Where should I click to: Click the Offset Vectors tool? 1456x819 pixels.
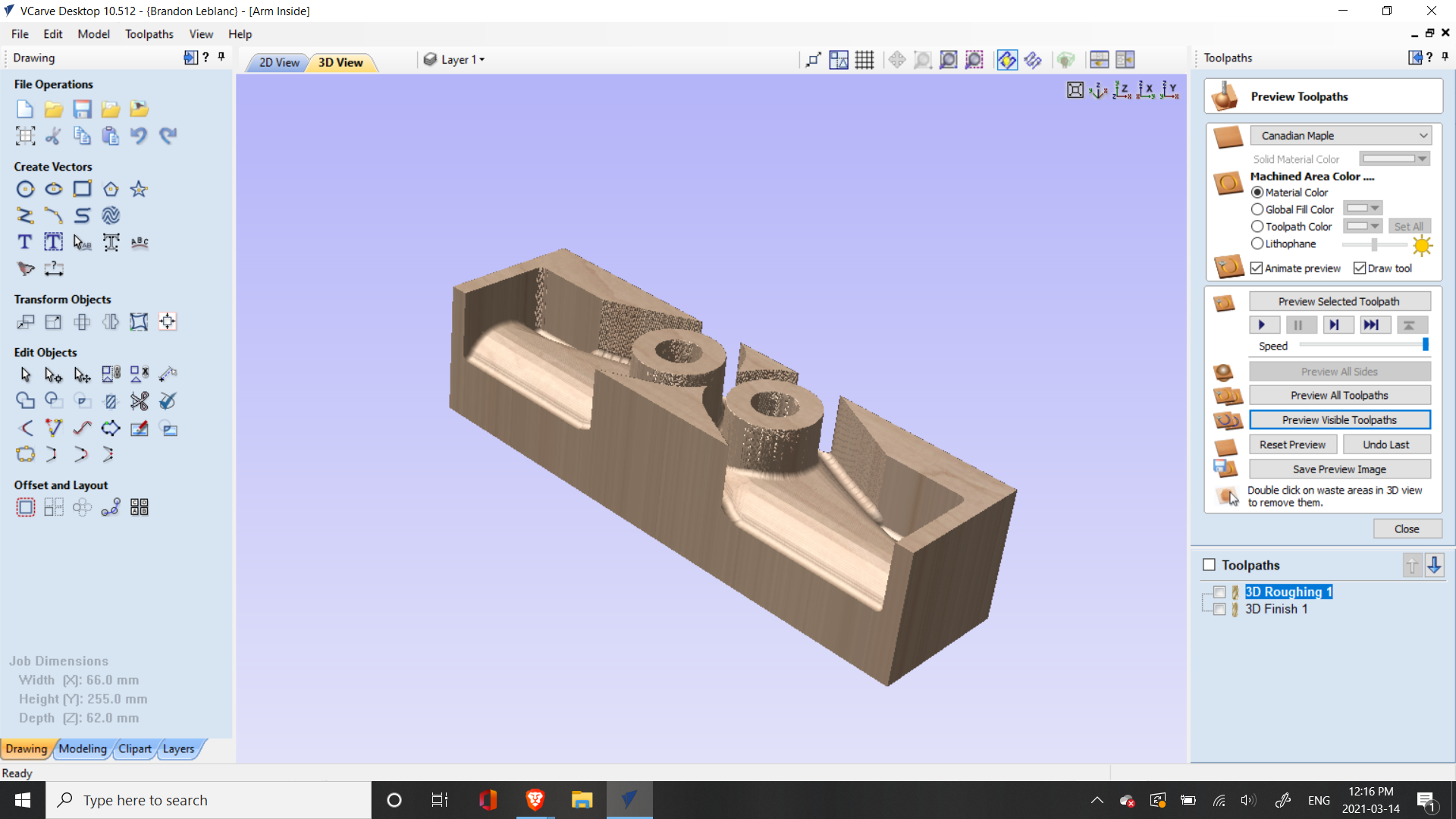pyautogui.click(x=25, y=507)
